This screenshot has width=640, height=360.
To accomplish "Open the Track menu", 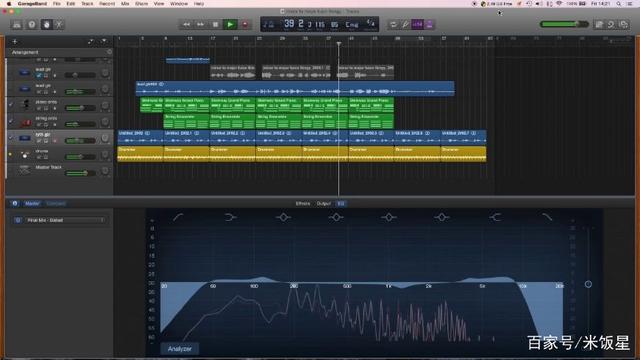I will pyautogui.click(x=87, y=4).
